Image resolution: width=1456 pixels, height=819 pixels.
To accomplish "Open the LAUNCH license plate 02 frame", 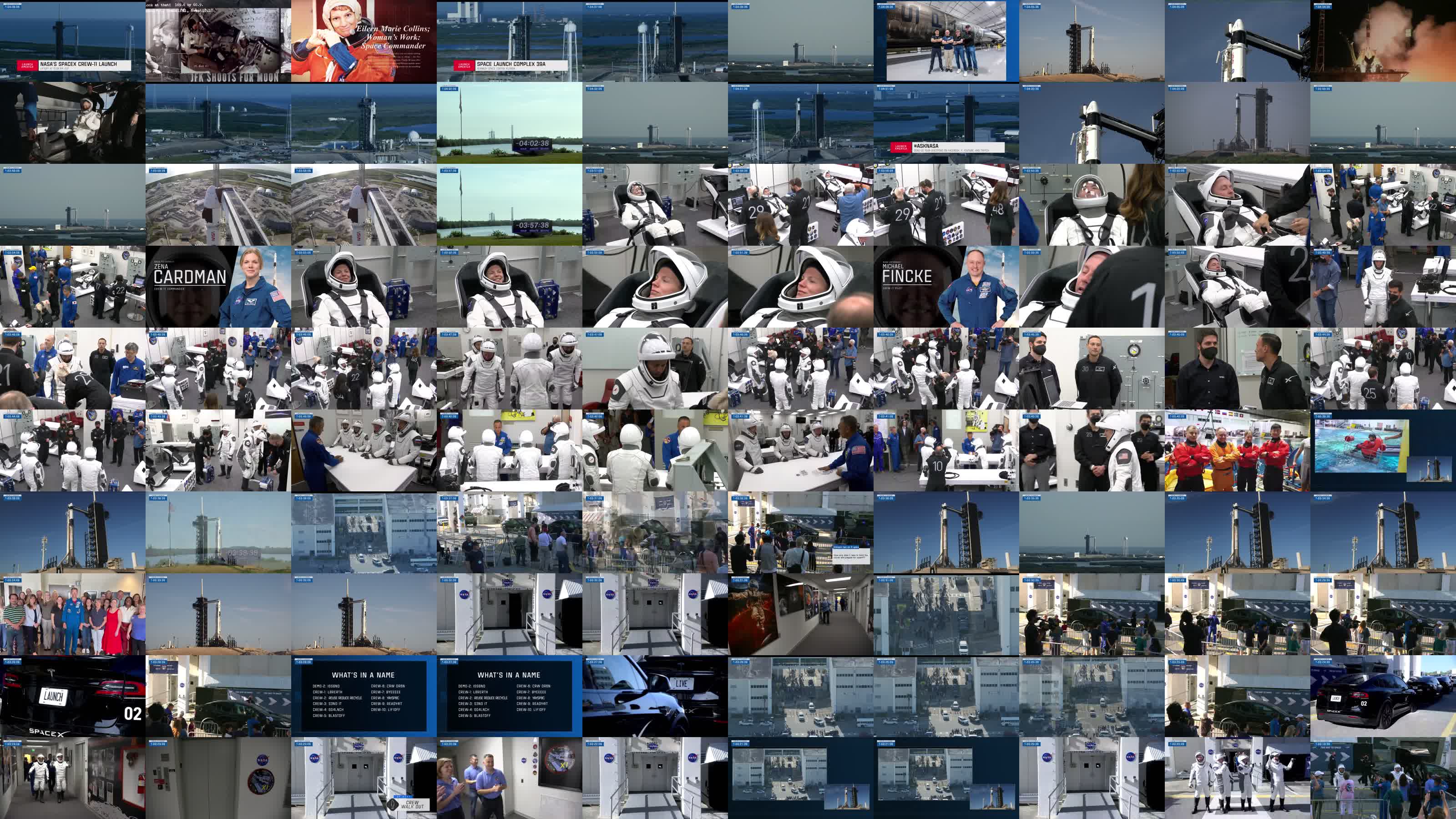I will [72, 696].
